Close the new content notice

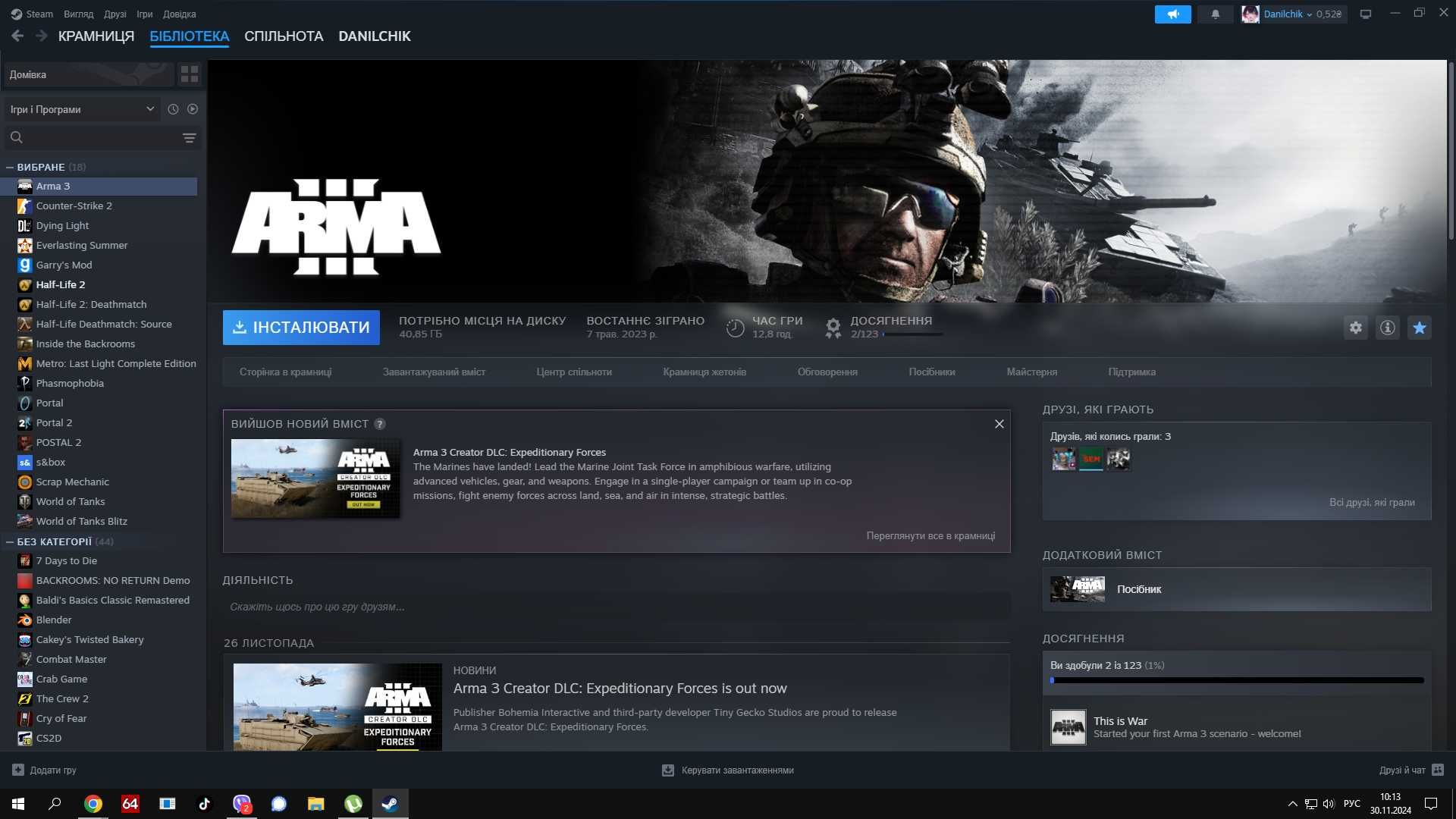999,424
